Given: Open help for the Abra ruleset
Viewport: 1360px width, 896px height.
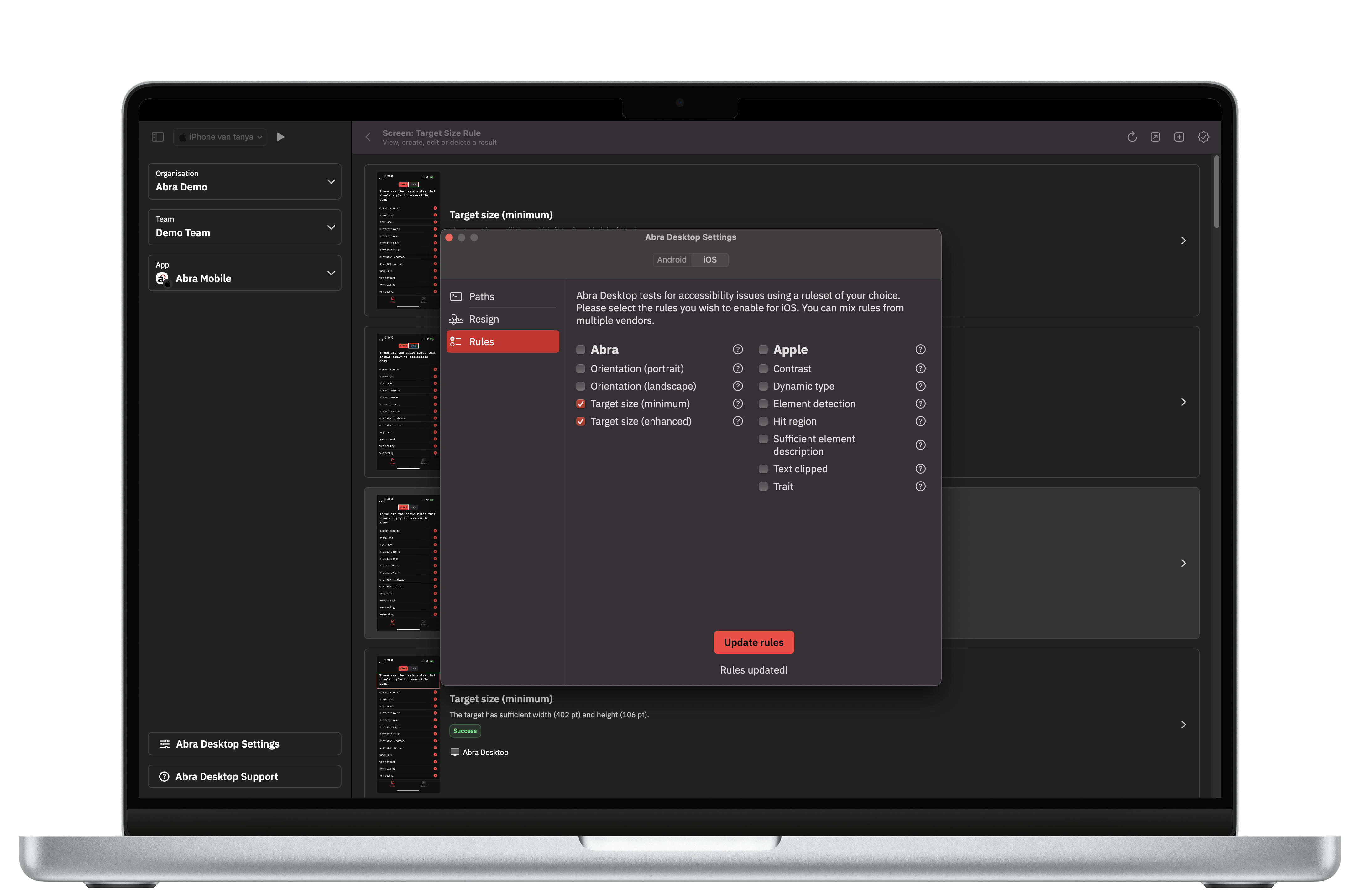Looking at the screenshot, I should [738, 349].
